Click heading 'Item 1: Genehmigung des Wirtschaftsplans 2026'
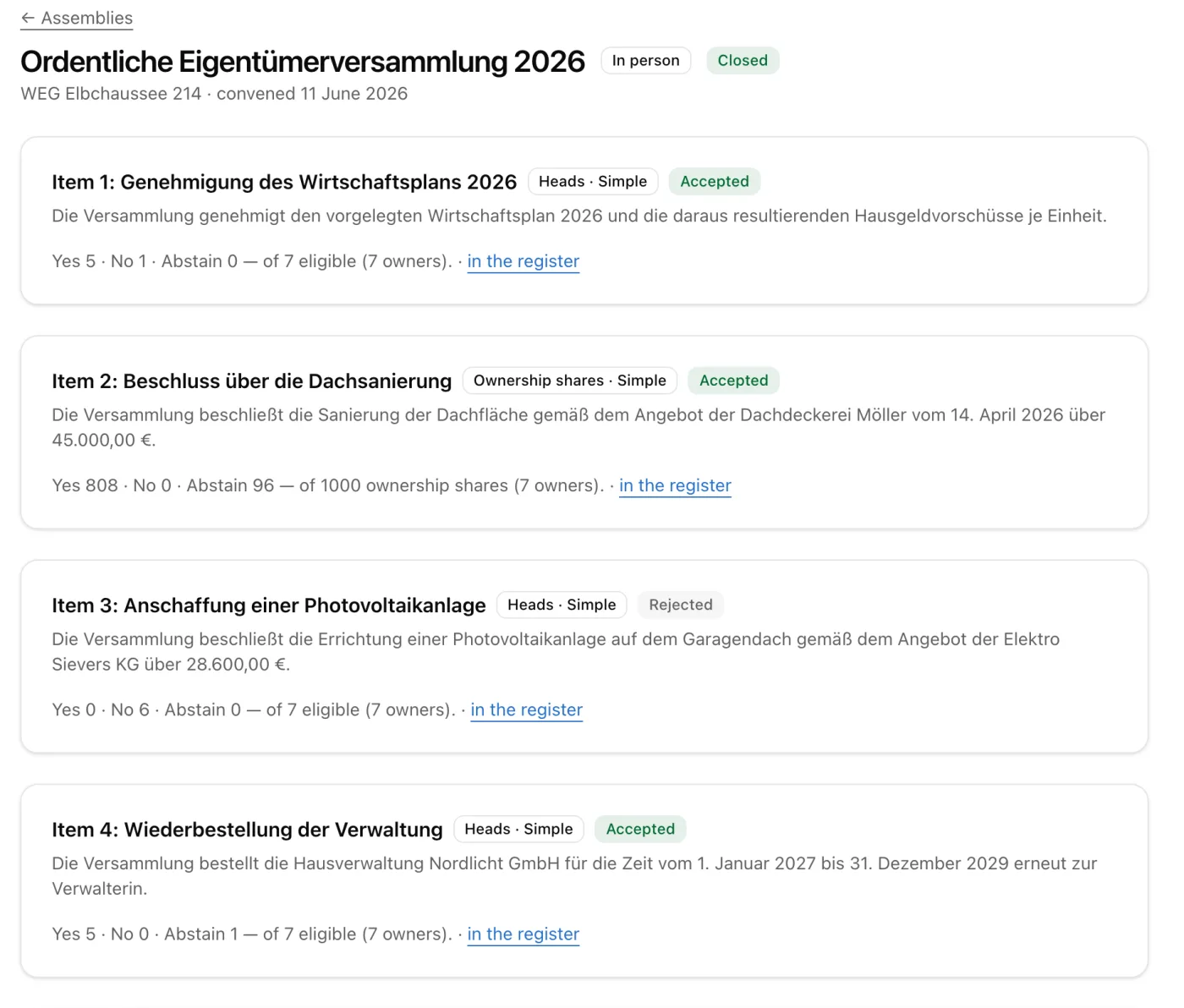This screenshot has width=1184, height=1008. click(284, 182)
